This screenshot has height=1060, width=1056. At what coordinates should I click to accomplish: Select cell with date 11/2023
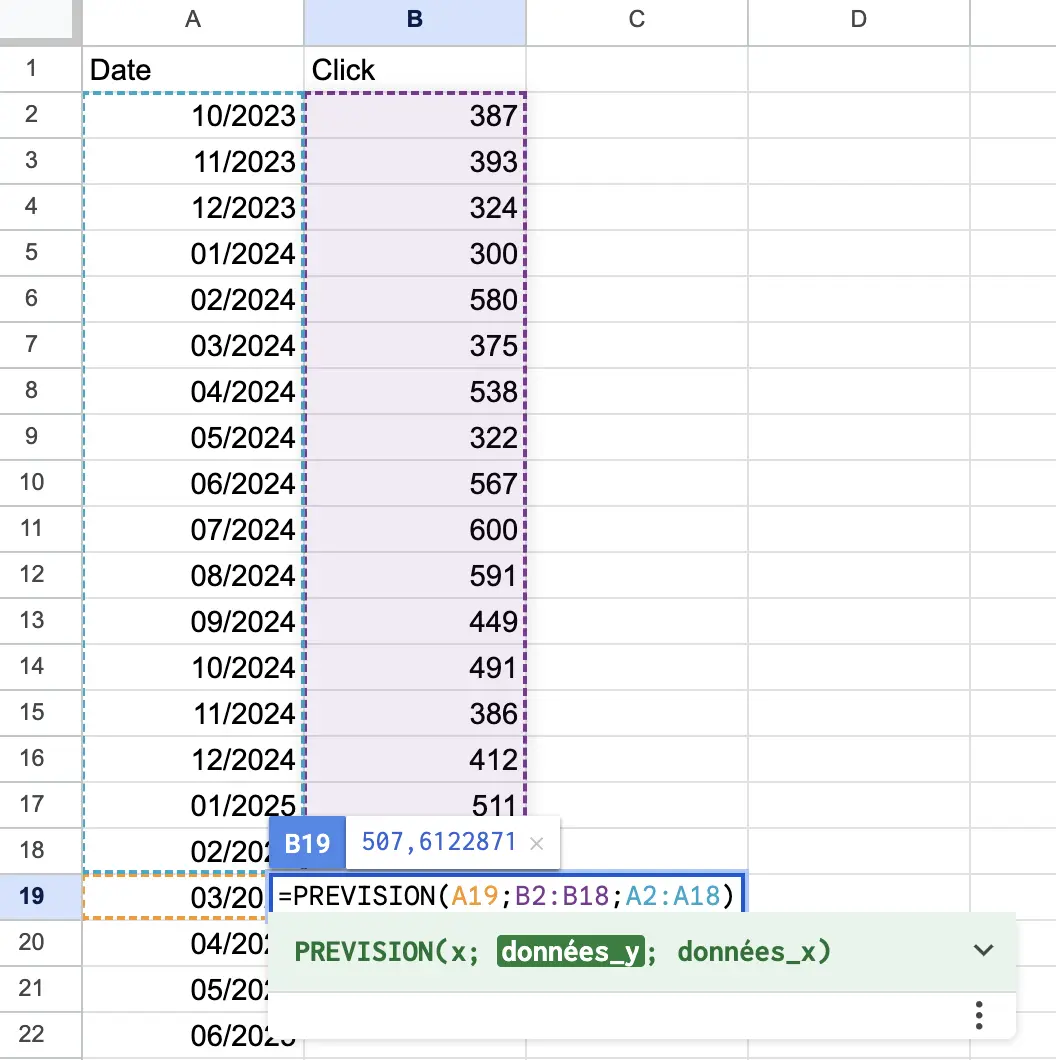point(193,161)
